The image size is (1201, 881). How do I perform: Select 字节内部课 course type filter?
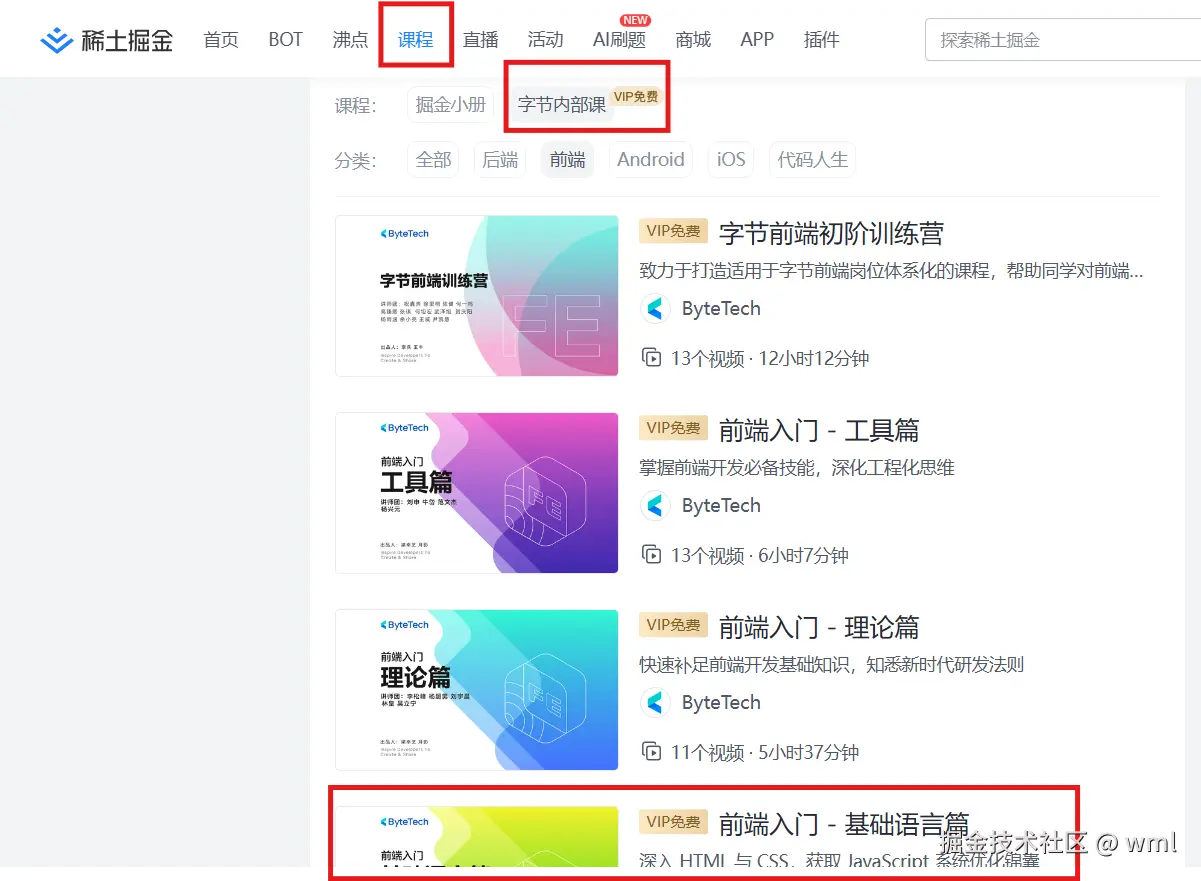pos(562,105)
